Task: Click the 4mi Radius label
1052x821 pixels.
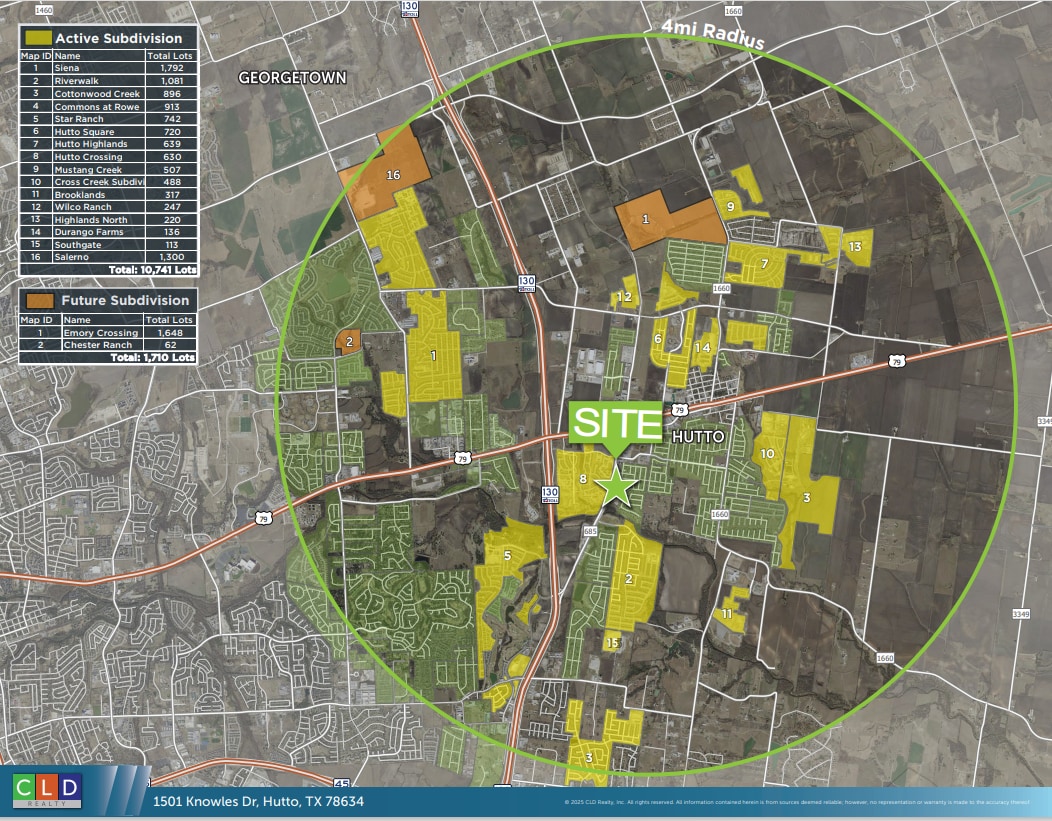Action: coord(713,35)
